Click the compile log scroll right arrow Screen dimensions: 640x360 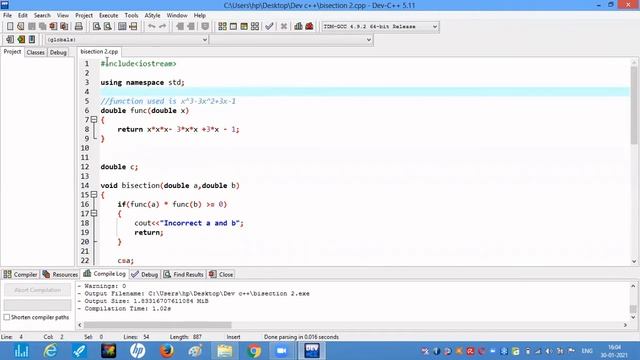625,325
